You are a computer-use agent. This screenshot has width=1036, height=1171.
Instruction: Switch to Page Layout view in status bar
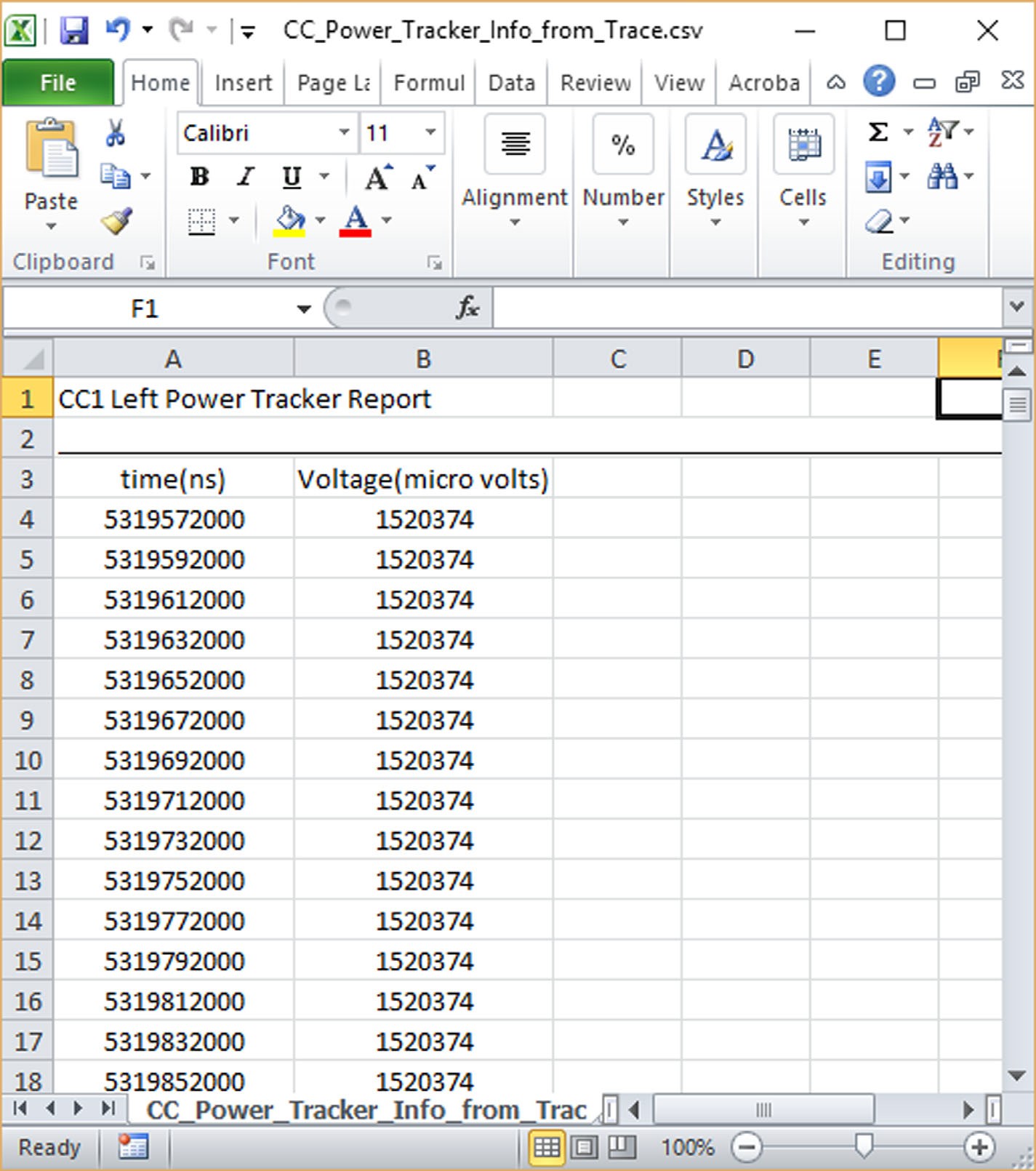coord(583,1148)
